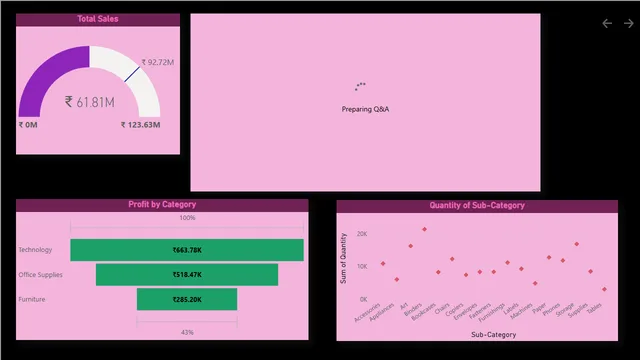Select the Appliances data point in scatter chart
Viewport: 640px width, 360px height.
click(x=397, y=280)
